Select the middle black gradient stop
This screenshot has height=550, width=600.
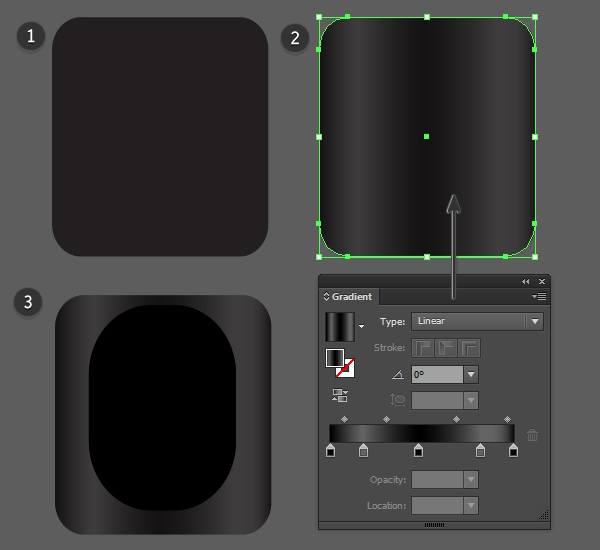tap(419, 450)
